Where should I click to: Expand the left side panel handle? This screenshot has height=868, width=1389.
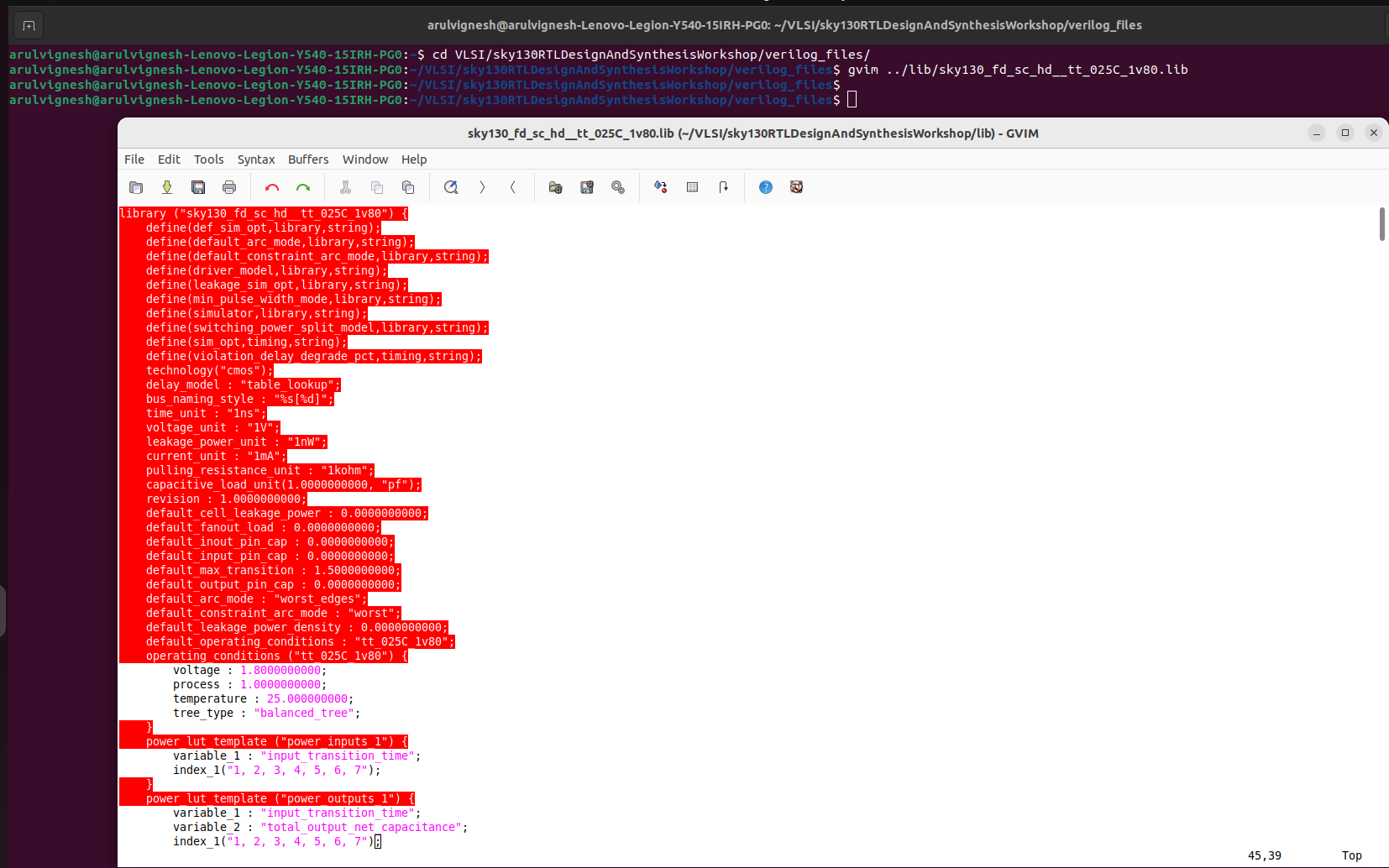(4, 611)
